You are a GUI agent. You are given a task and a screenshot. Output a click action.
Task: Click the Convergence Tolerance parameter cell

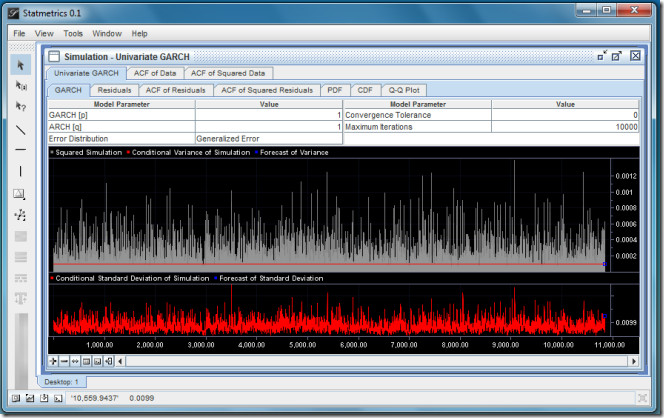[418, 115]
